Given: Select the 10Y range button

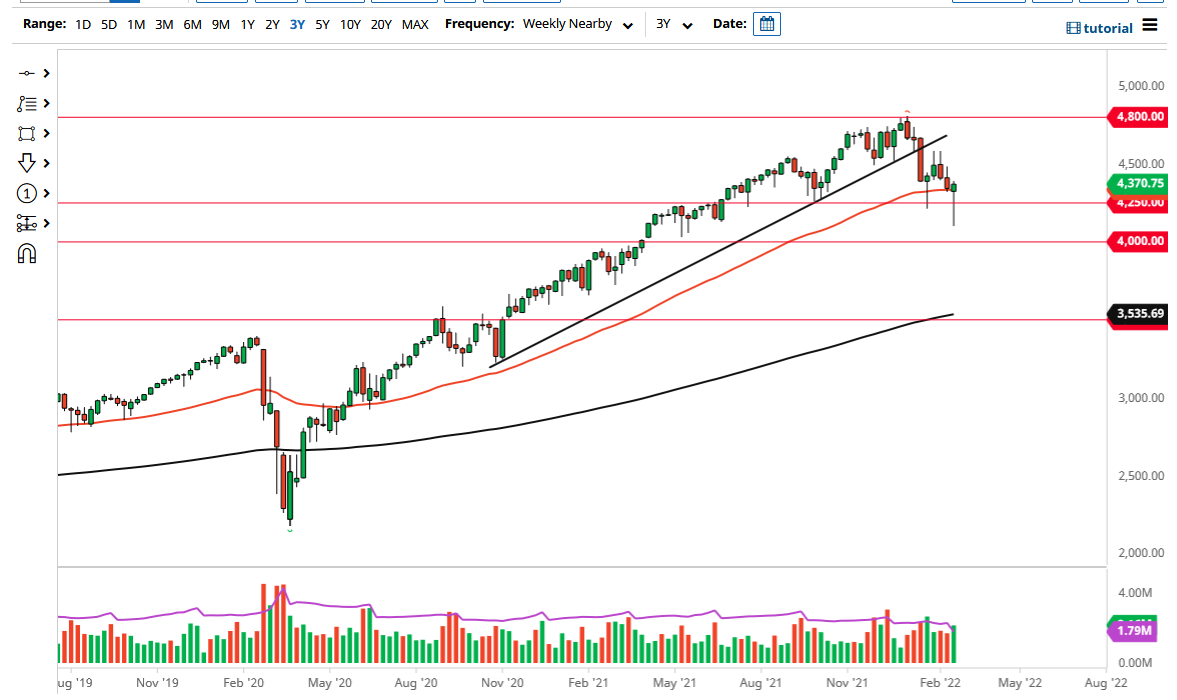Looking at the screenshot, I should pos(350,24).
